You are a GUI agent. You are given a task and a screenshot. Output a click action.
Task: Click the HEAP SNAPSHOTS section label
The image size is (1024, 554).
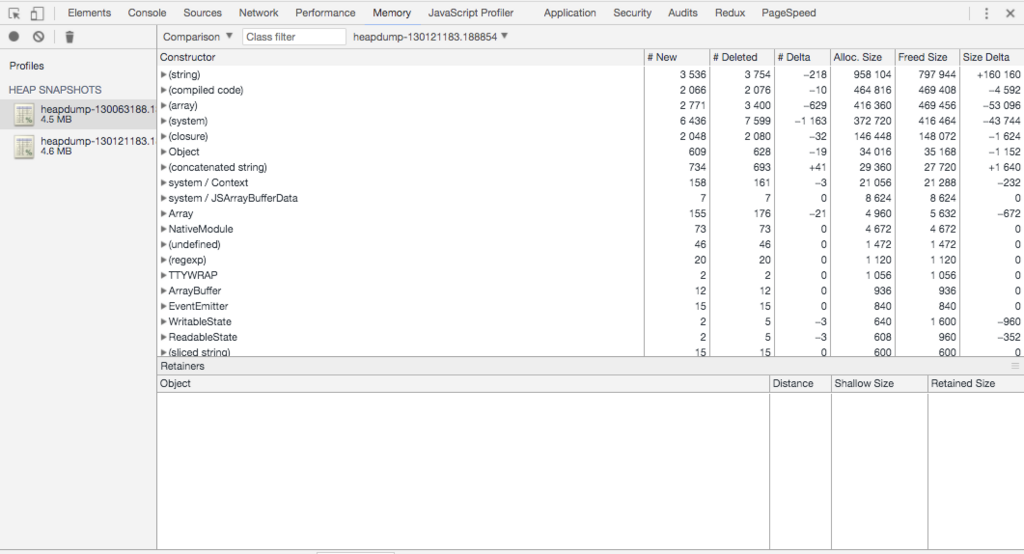[55, 90]
